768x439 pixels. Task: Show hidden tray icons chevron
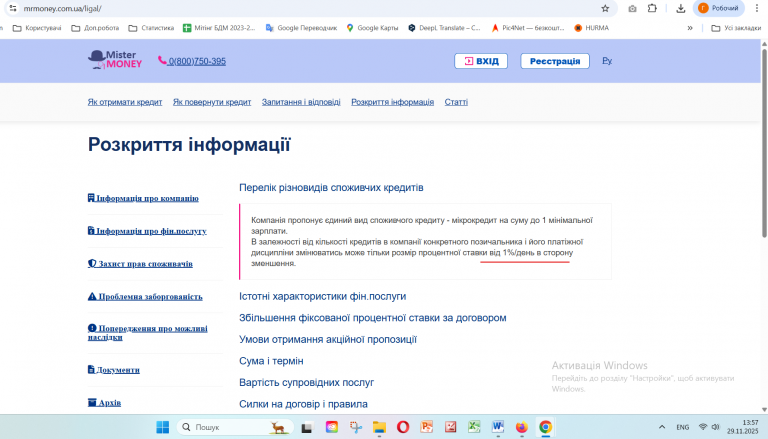click(x=662, y=427)
